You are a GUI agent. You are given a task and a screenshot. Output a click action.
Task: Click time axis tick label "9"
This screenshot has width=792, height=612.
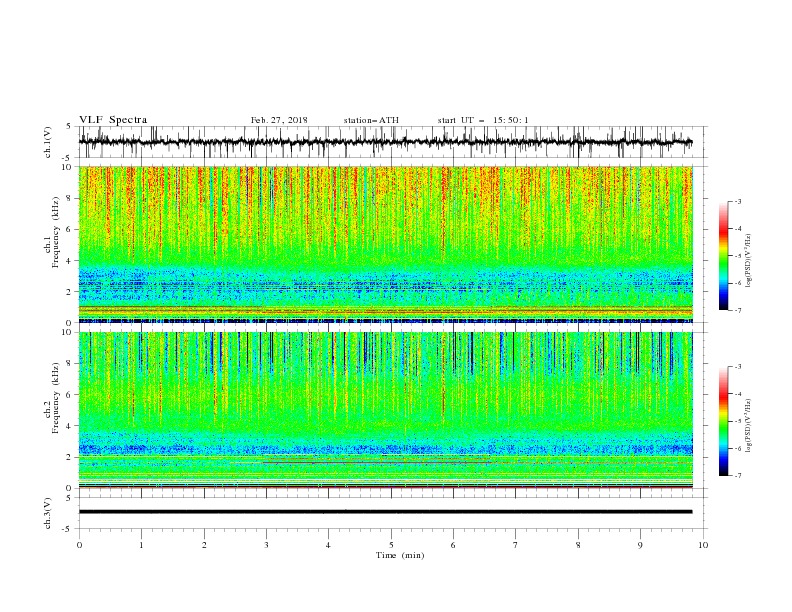pyautogui.click(x=640, y=545)
